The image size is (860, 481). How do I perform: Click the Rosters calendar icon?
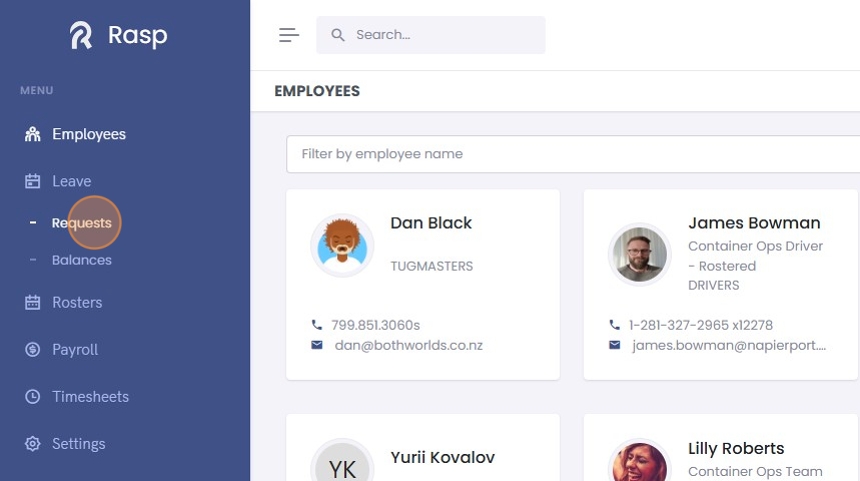[32, 302]
